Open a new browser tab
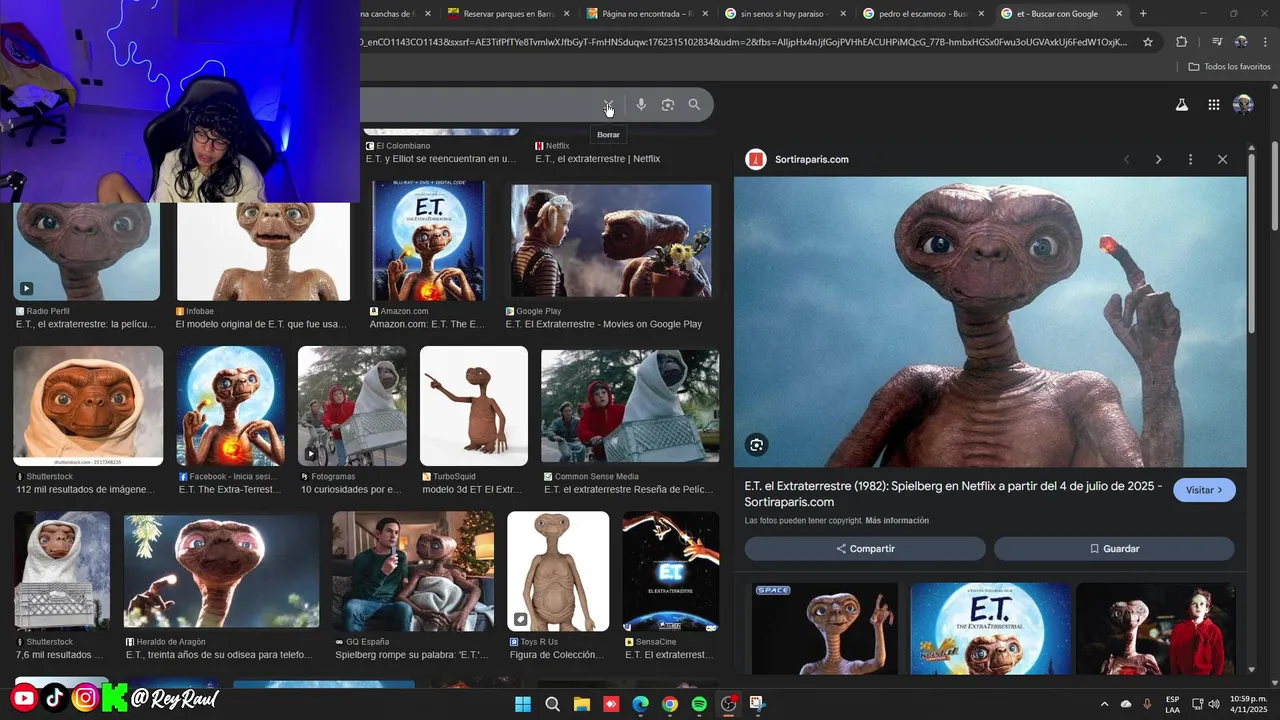The width and height of the screenshot is (1280, 720). click(1143, 14)
